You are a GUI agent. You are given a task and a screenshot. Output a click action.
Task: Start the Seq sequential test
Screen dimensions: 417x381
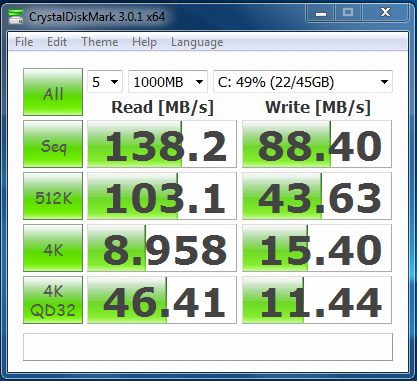click(x=53, y=144)
